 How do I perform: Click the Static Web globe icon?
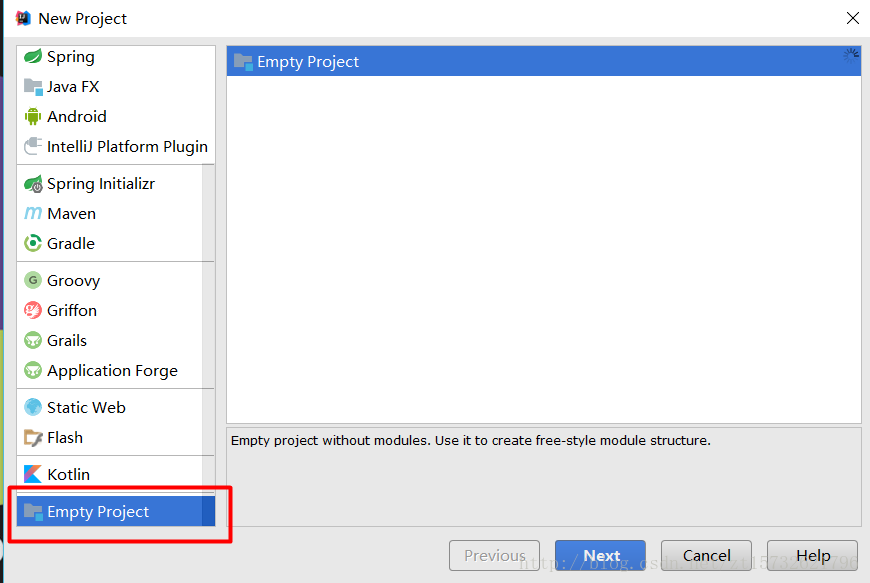33,408
